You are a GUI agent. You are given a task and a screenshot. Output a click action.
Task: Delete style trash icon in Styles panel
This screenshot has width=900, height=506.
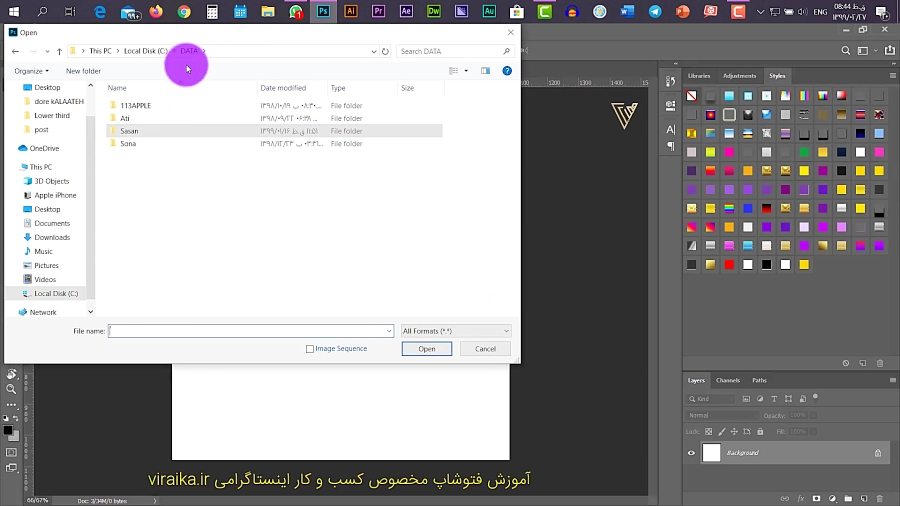(880, 363)
